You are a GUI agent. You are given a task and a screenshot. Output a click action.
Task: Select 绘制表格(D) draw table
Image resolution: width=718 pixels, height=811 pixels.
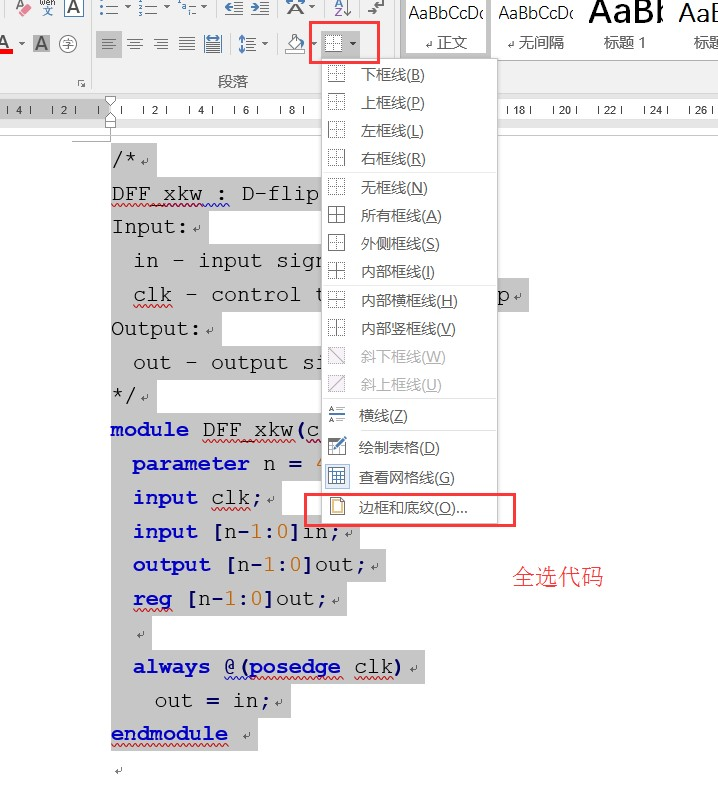point(410,447)
